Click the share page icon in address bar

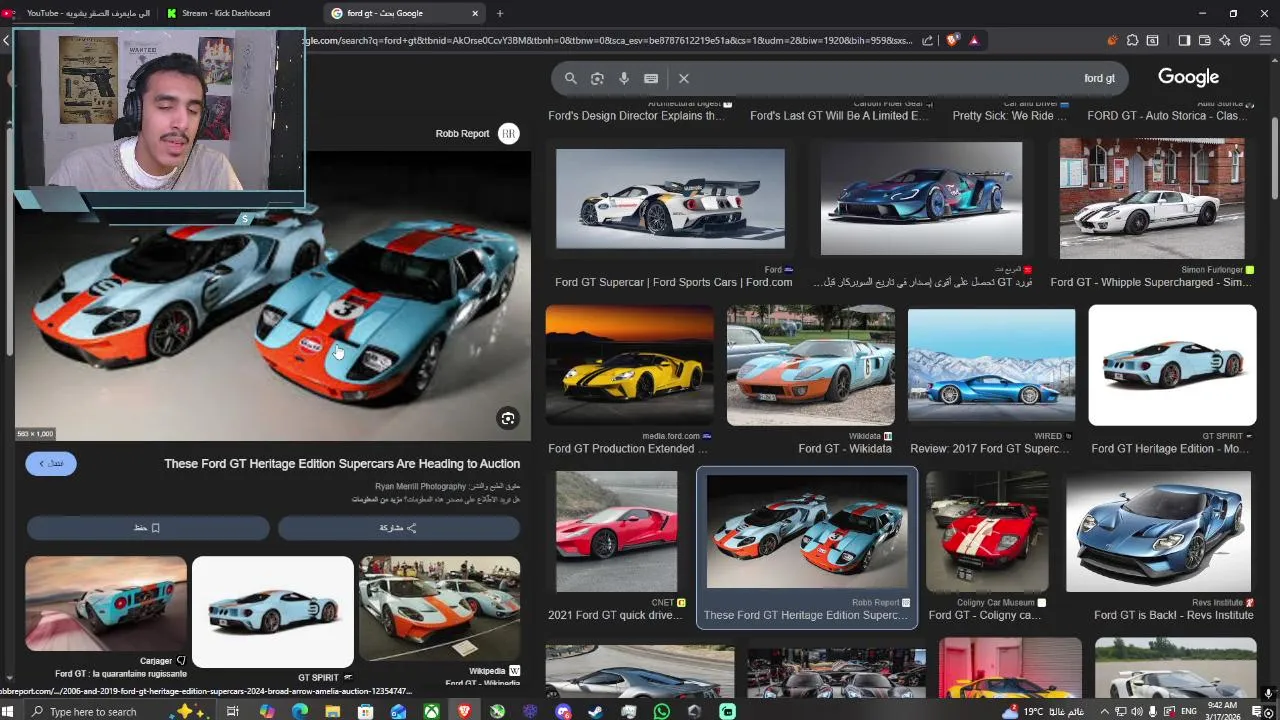coord(928,40)
